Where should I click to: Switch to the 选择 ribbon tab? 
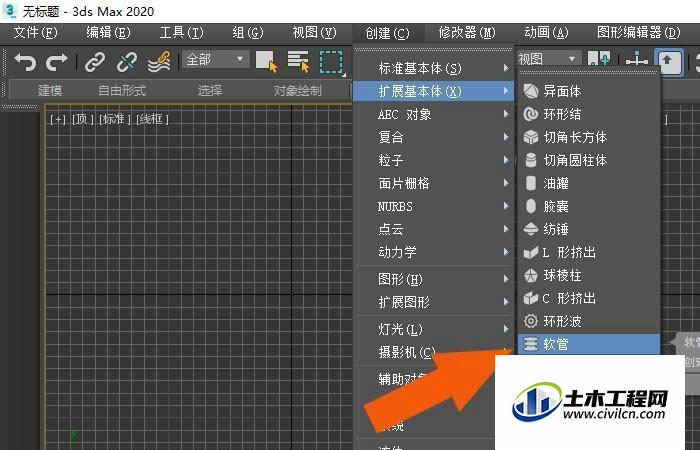[x=210, y=91]
